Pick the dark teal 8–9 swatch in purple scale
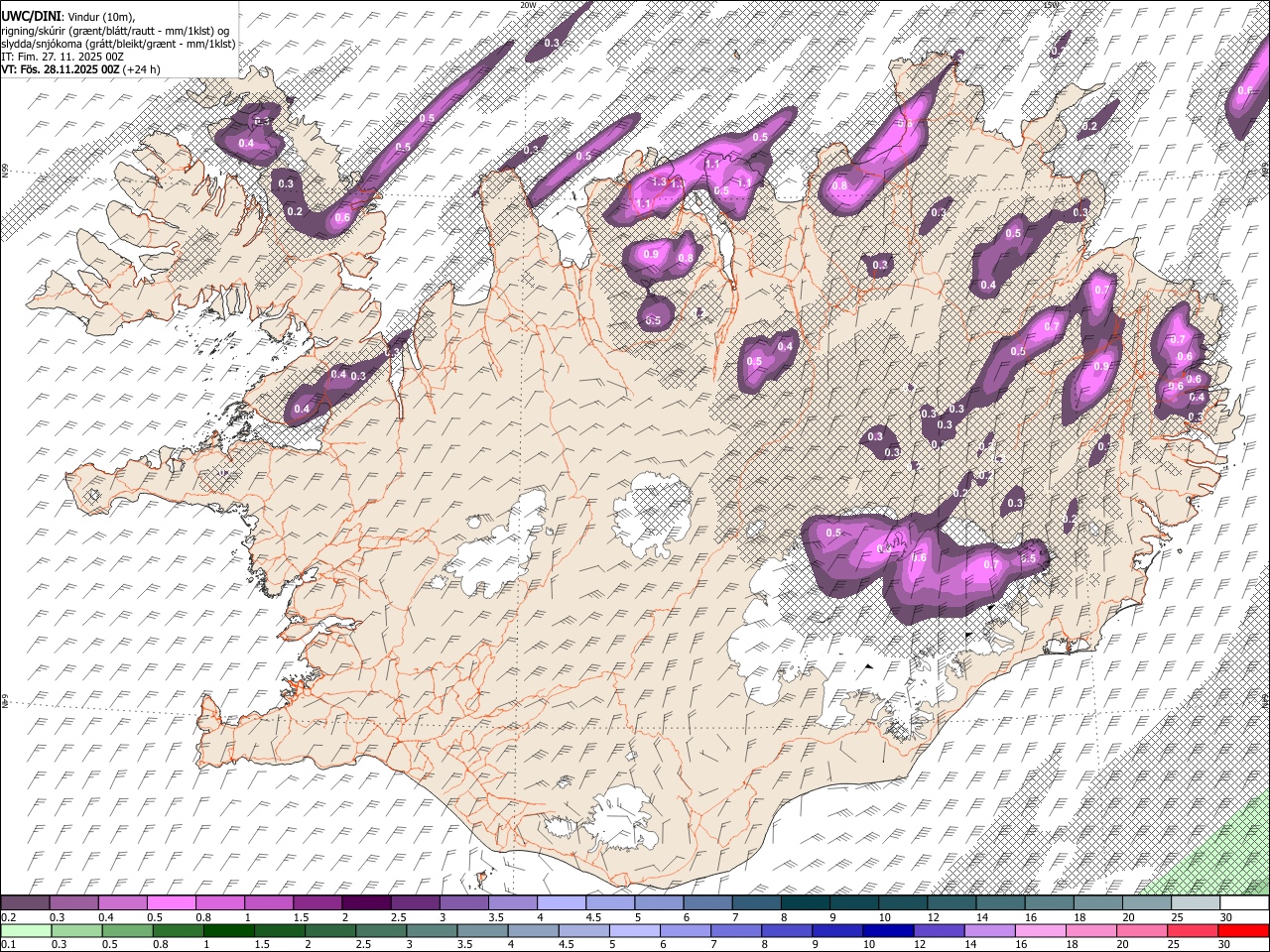This screenshot has width=1270, height=952. click(806, 903)
